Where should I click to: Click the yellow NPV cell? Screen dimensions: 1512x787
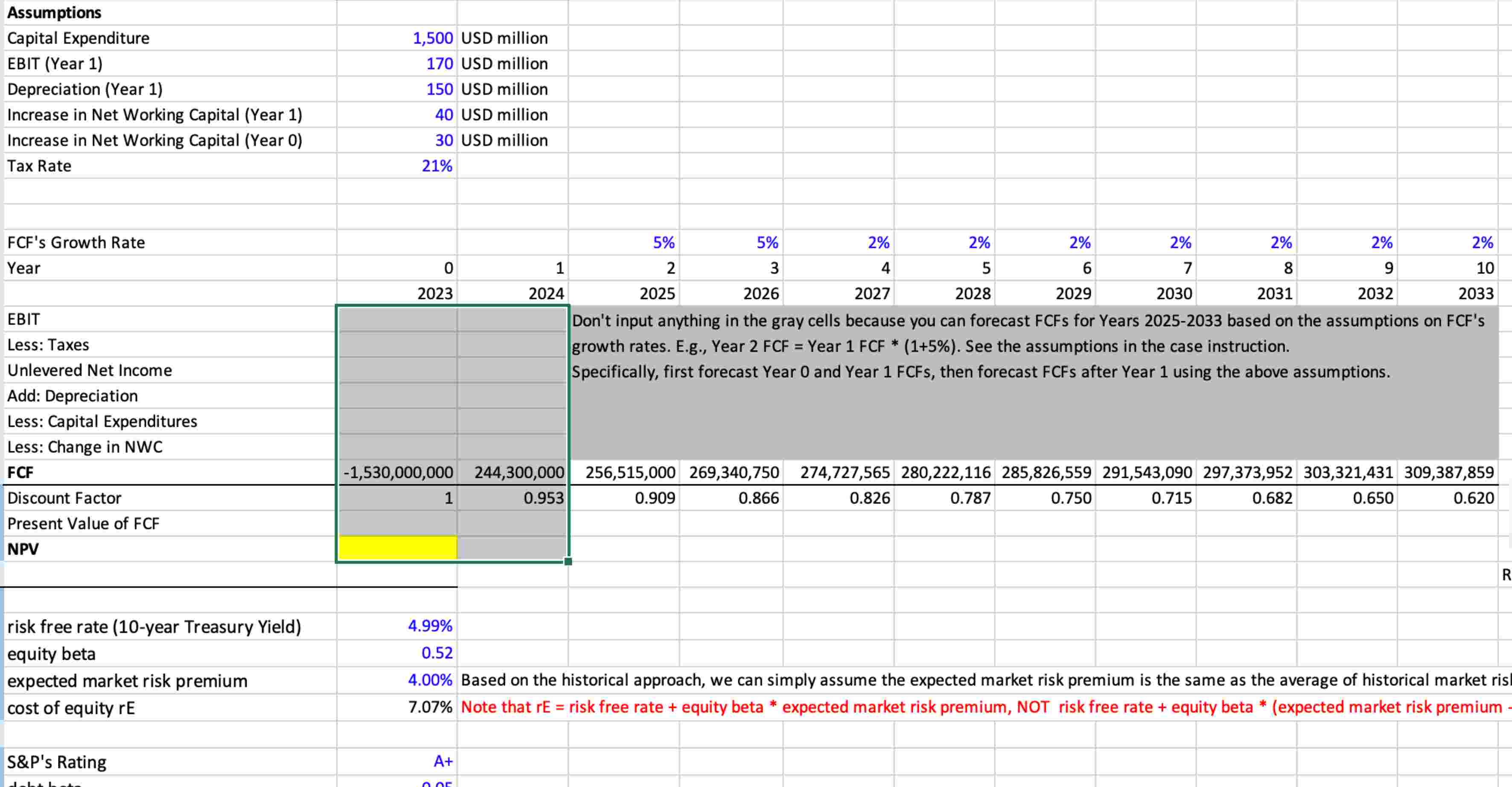click(397, 549)
